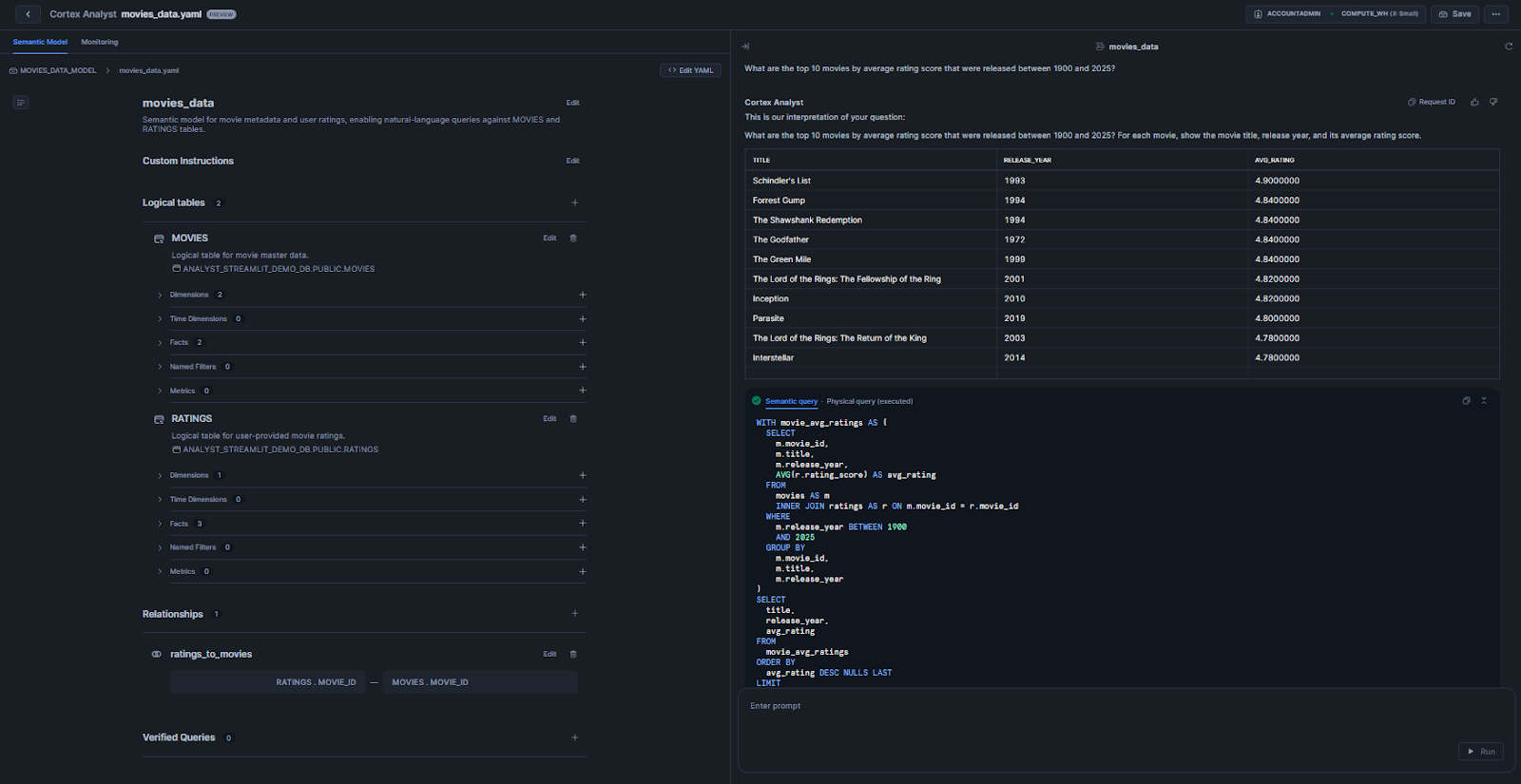Screen dimensions: 1521x784
Task: Save the semantic model
Action: pyautogui.click(x=1454, y=14)
